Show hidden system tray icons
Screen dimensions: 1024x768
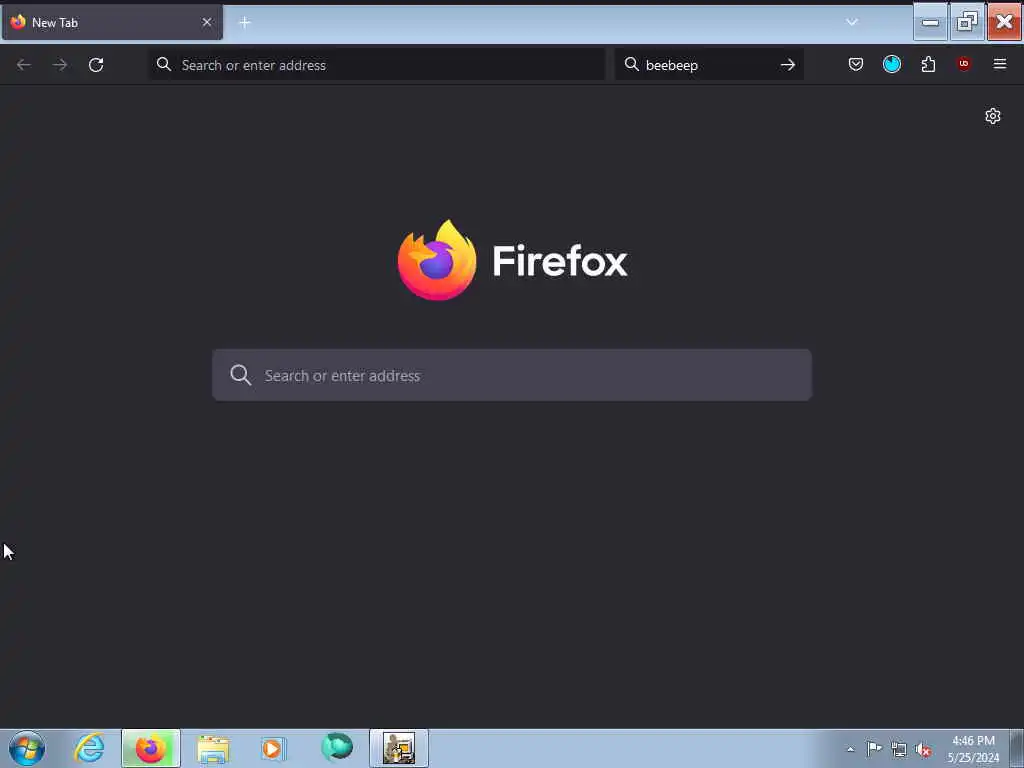850,749
